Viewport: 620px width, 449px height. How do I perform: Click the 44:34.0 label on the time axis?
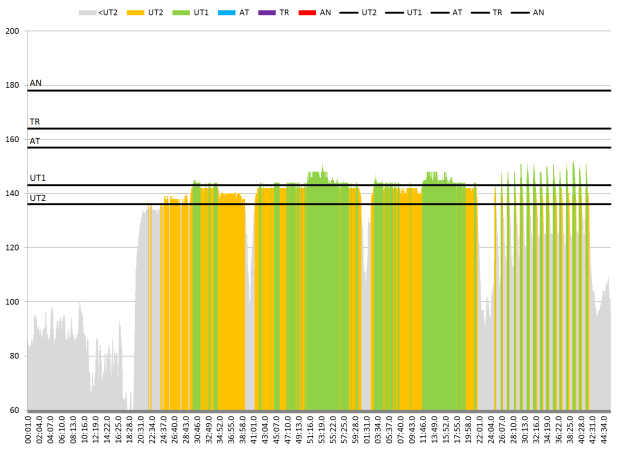[603, 430]
